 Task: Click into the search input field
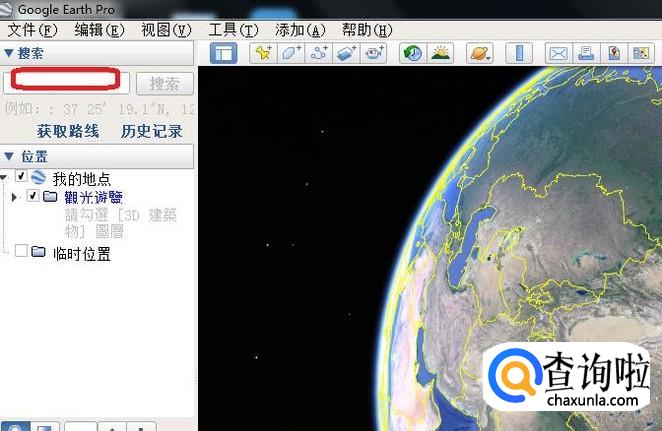(x=66, y=82)
